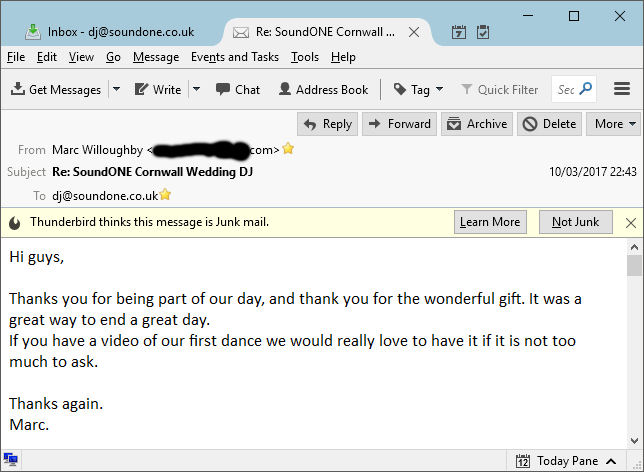This screenshot has height=472, width=644.
Task: Expand the Get Messages dropdown arrow
Action: (x=117, y=89)
